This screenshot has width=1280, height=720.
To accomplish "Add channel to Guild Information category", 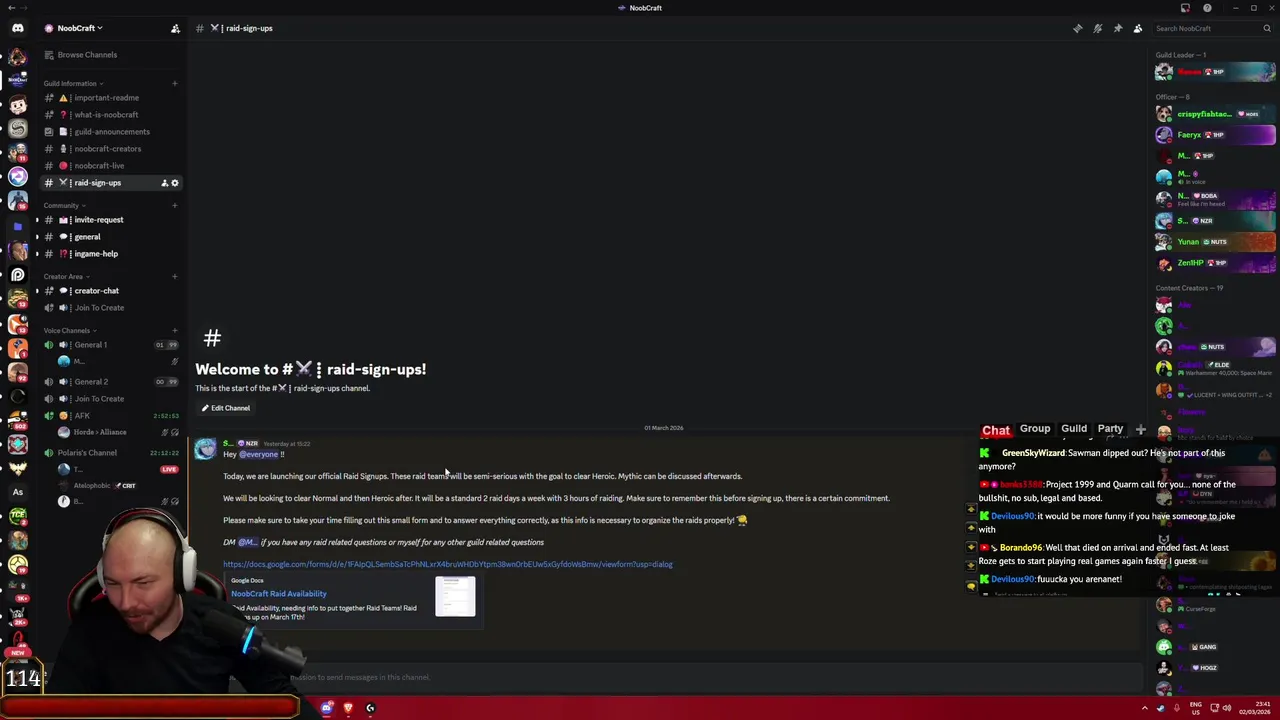I will point(175,83).
